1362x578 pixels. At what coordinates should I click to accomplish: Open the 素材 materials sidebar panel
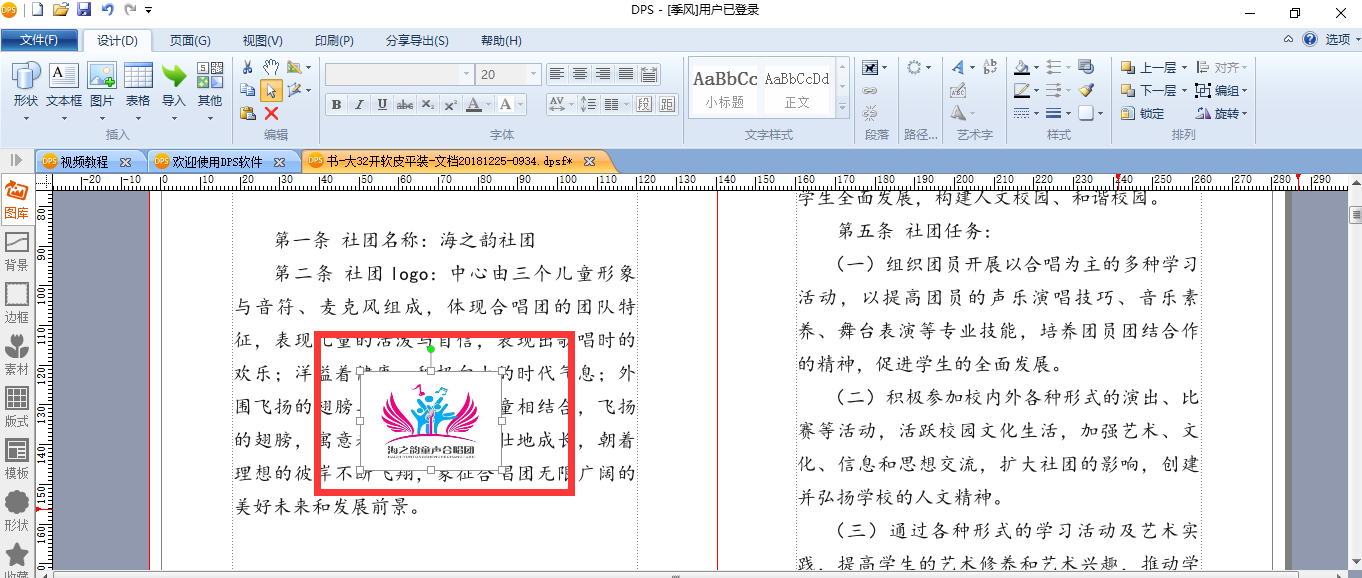tap(16, 354)
